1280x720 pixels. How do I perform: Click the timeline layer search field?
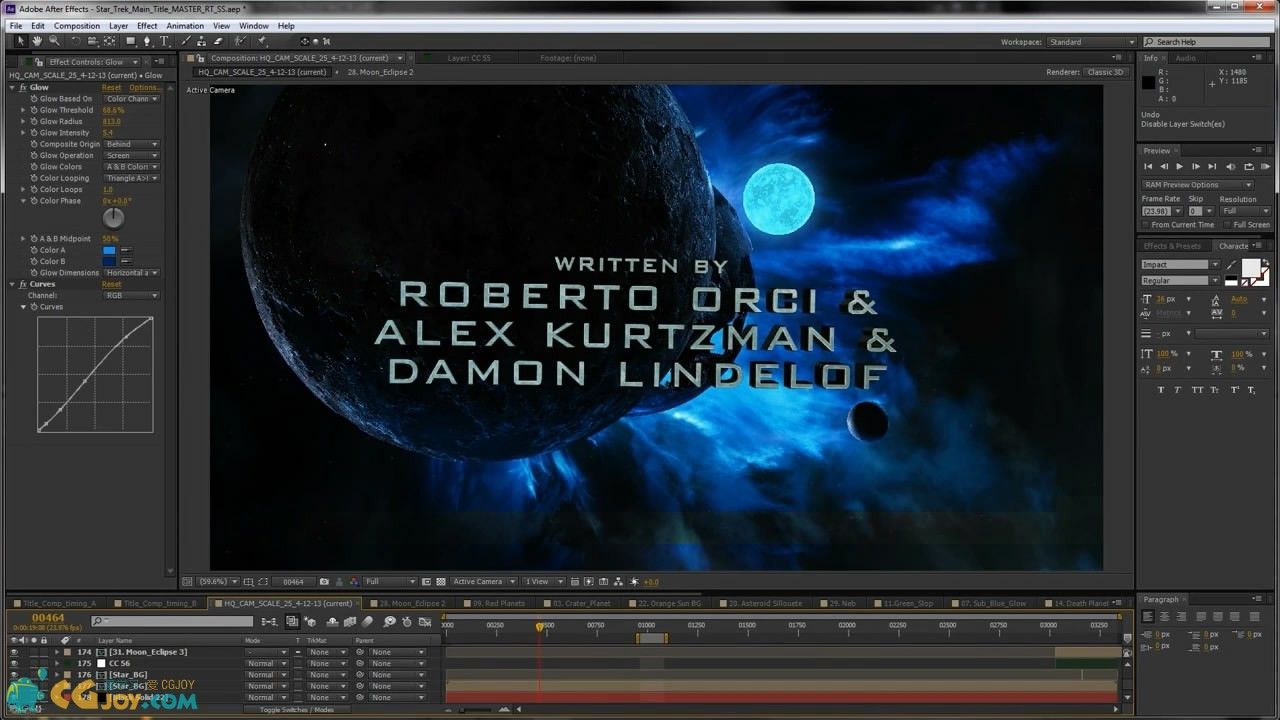click(x=173, y=622)
